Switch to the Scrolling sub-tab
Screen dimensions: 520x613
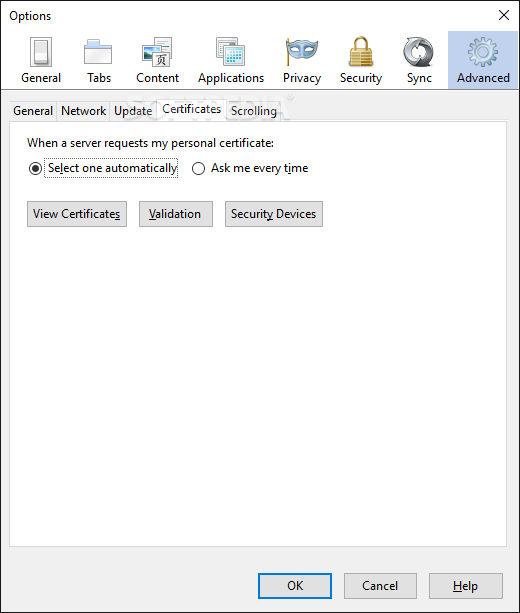click(x=254, y=111)
